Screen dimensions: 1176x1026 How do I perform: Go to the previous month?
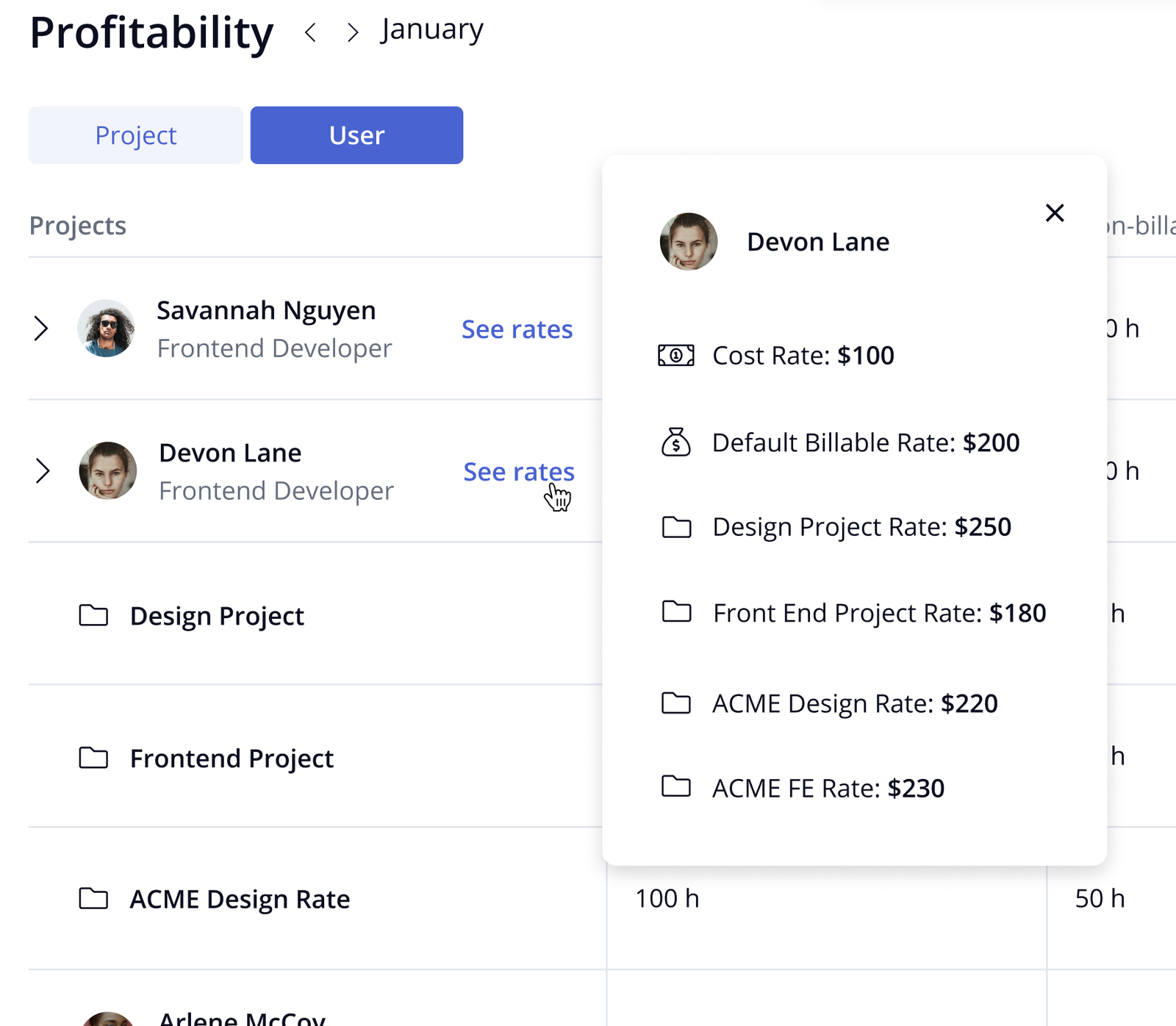[x=311, y=32]
